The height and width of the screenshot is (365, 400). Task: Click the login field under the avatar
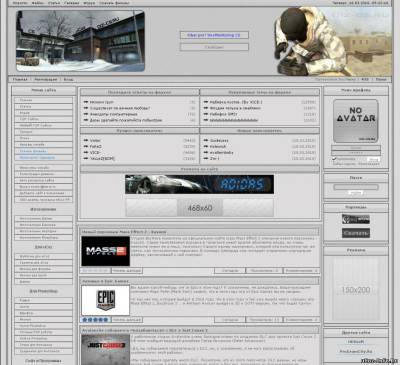pyautogui.click(x=356, y=147)
